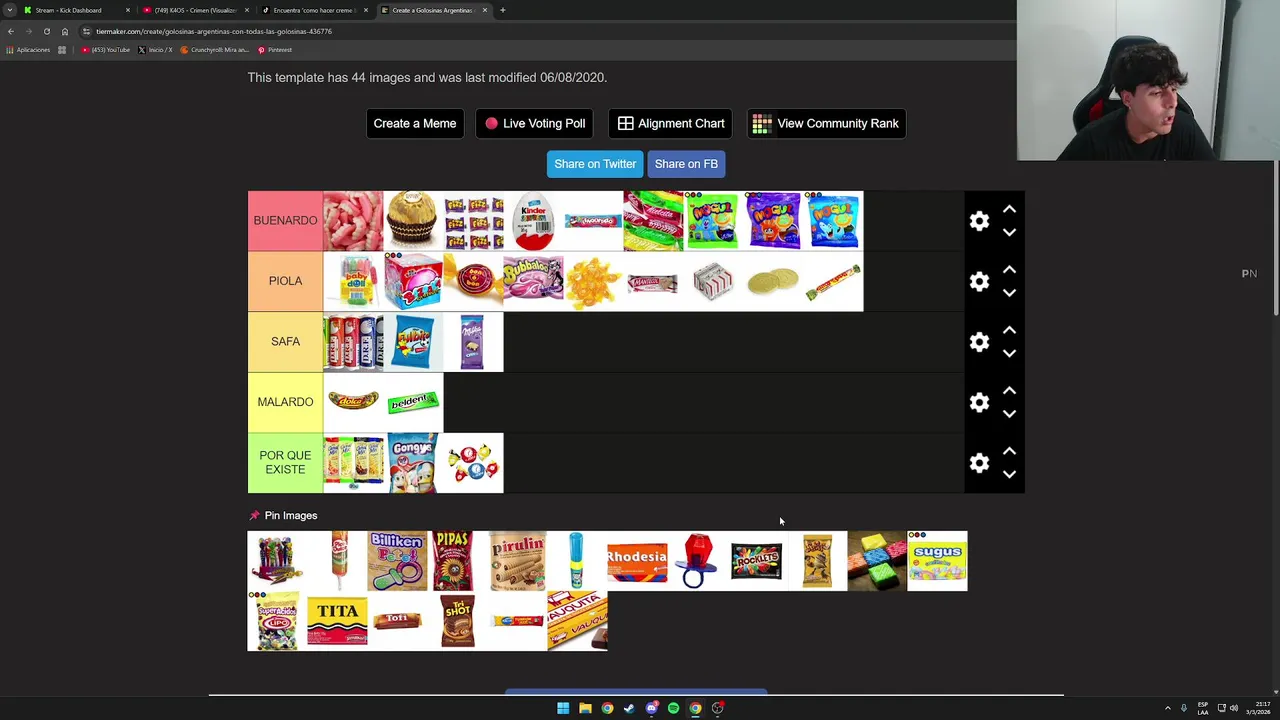Open settings gear for PIOLA tier

coord(979,281)
